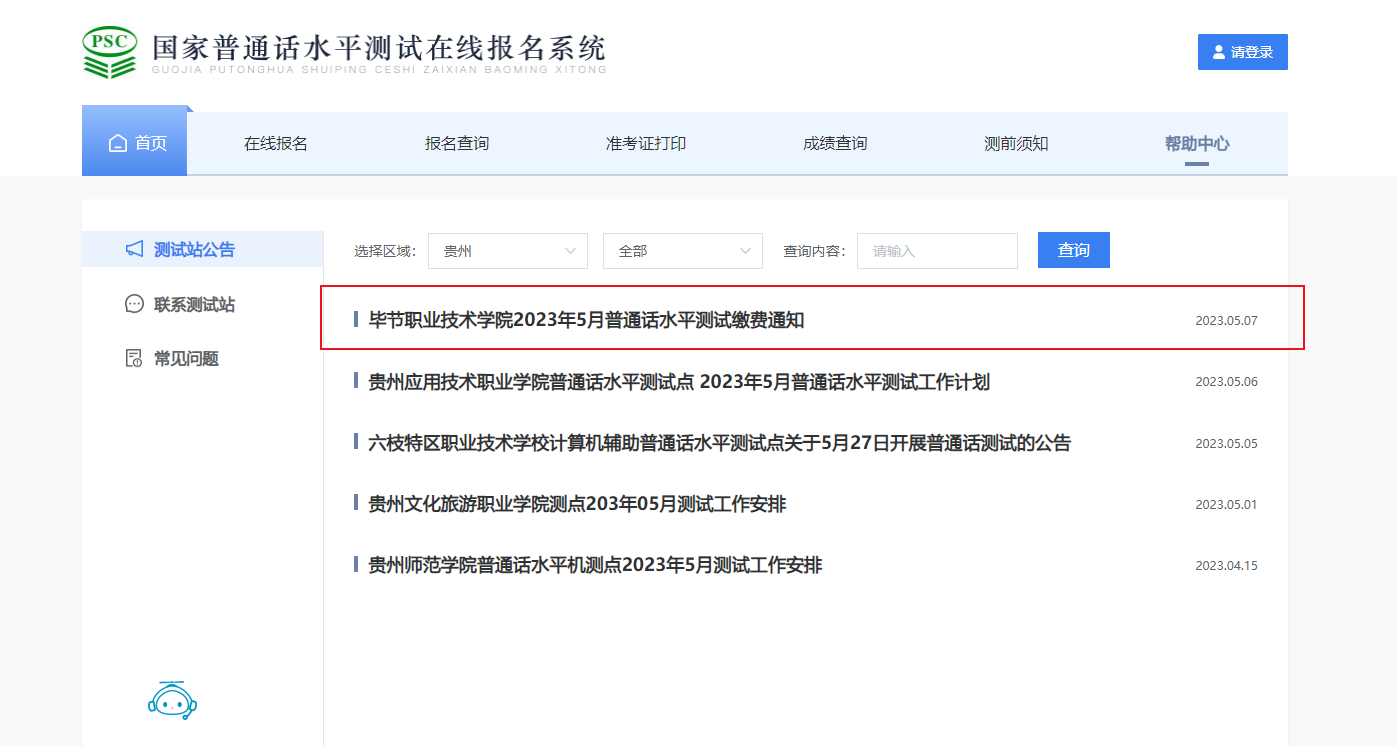Focus the 查询内容 text input field
The image size is (1397, 746).
click(x=937, y=251)
